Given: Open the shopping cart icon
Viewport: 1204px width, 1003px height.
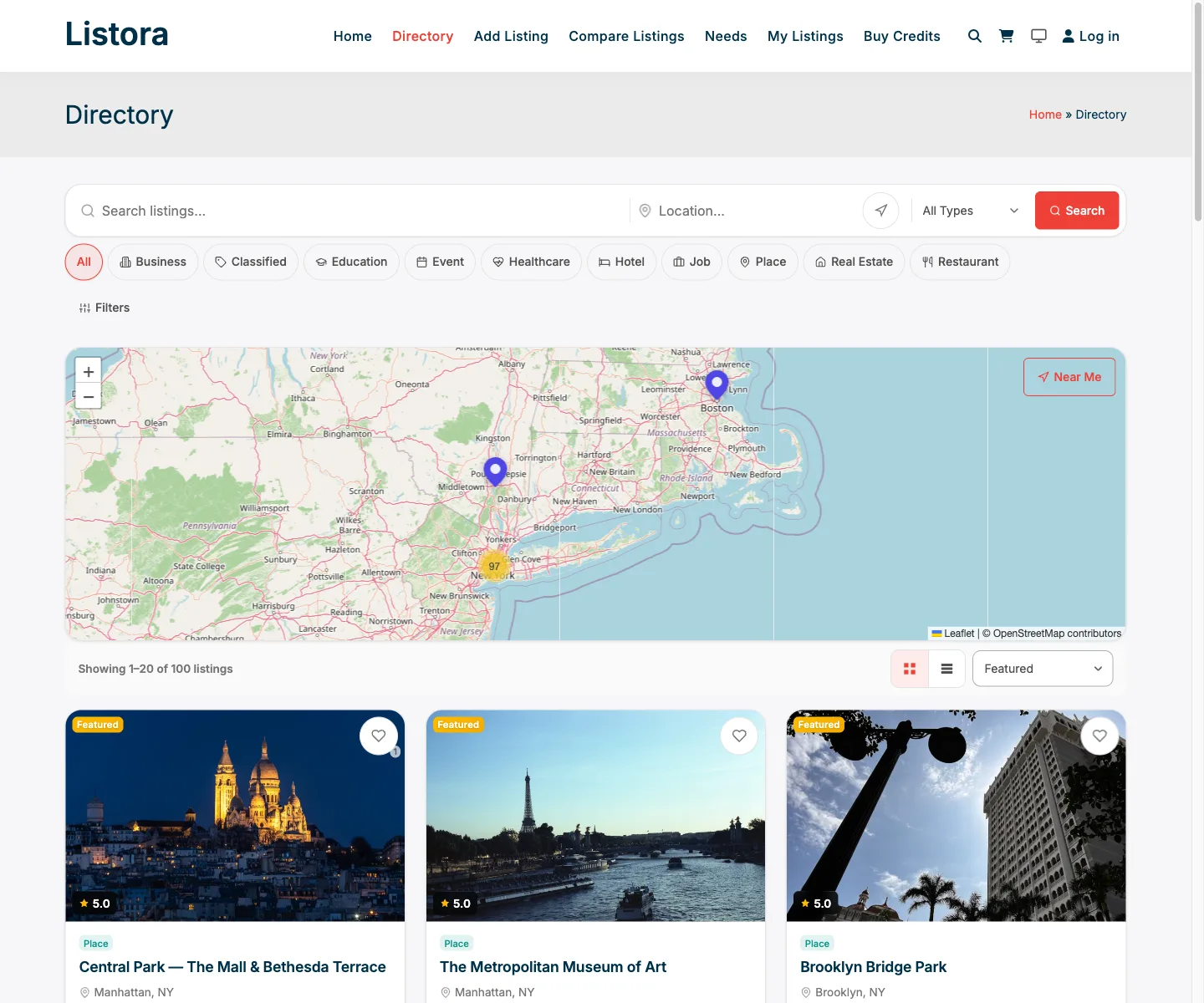Looking at the screenshot, I should (x=1007, y=36).
